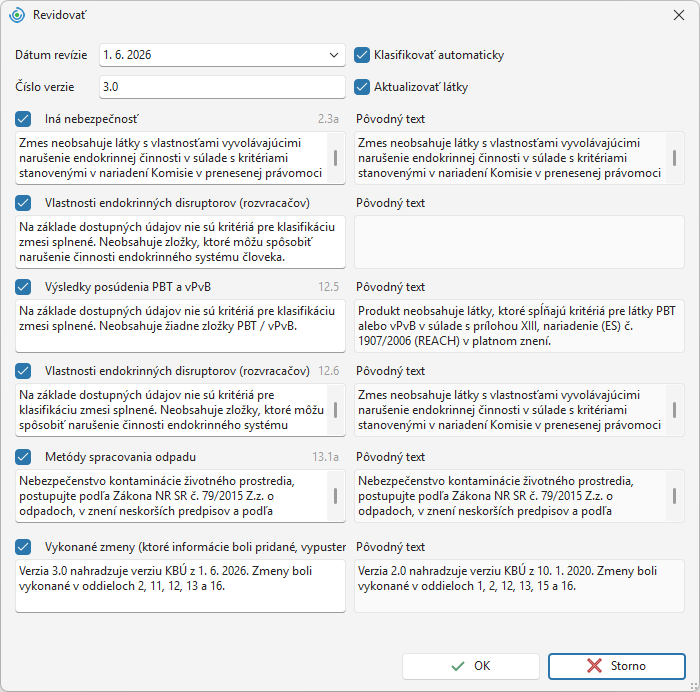Click the empty Pôvodný text box
Screen dimensions: 700x692
(519, 242)
